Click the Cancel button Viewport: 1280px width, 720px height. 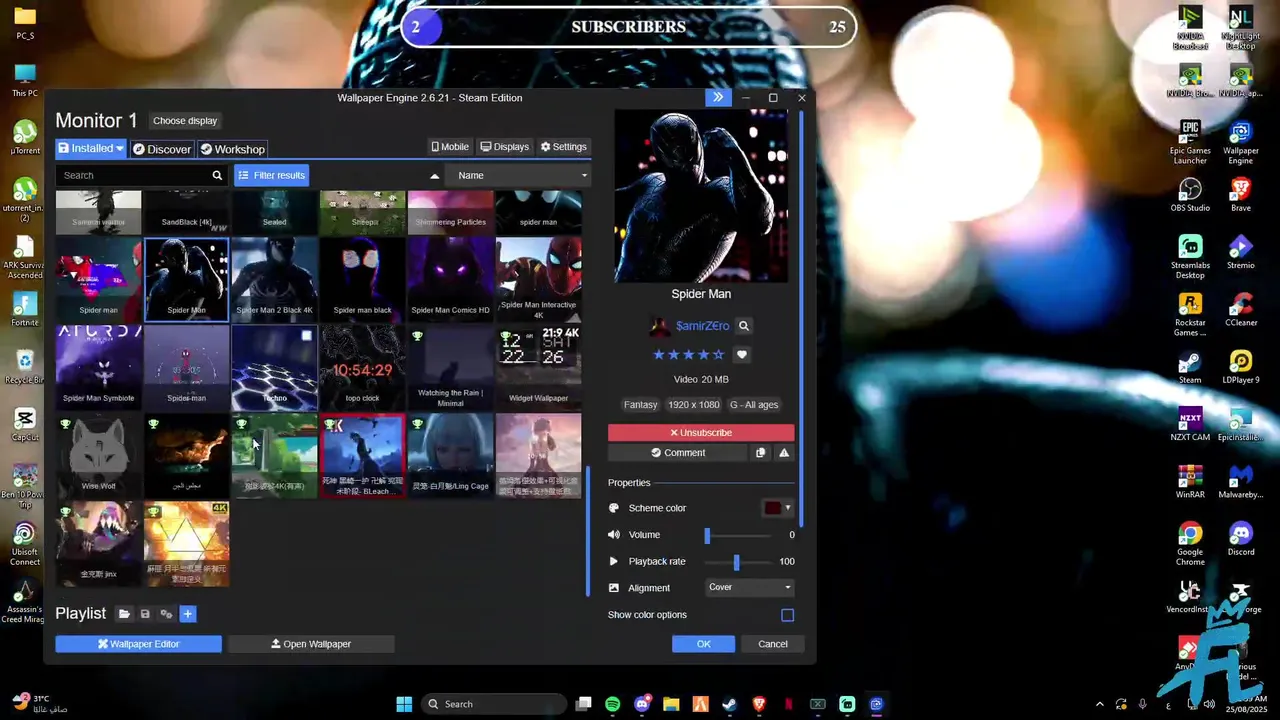(773, 644)
